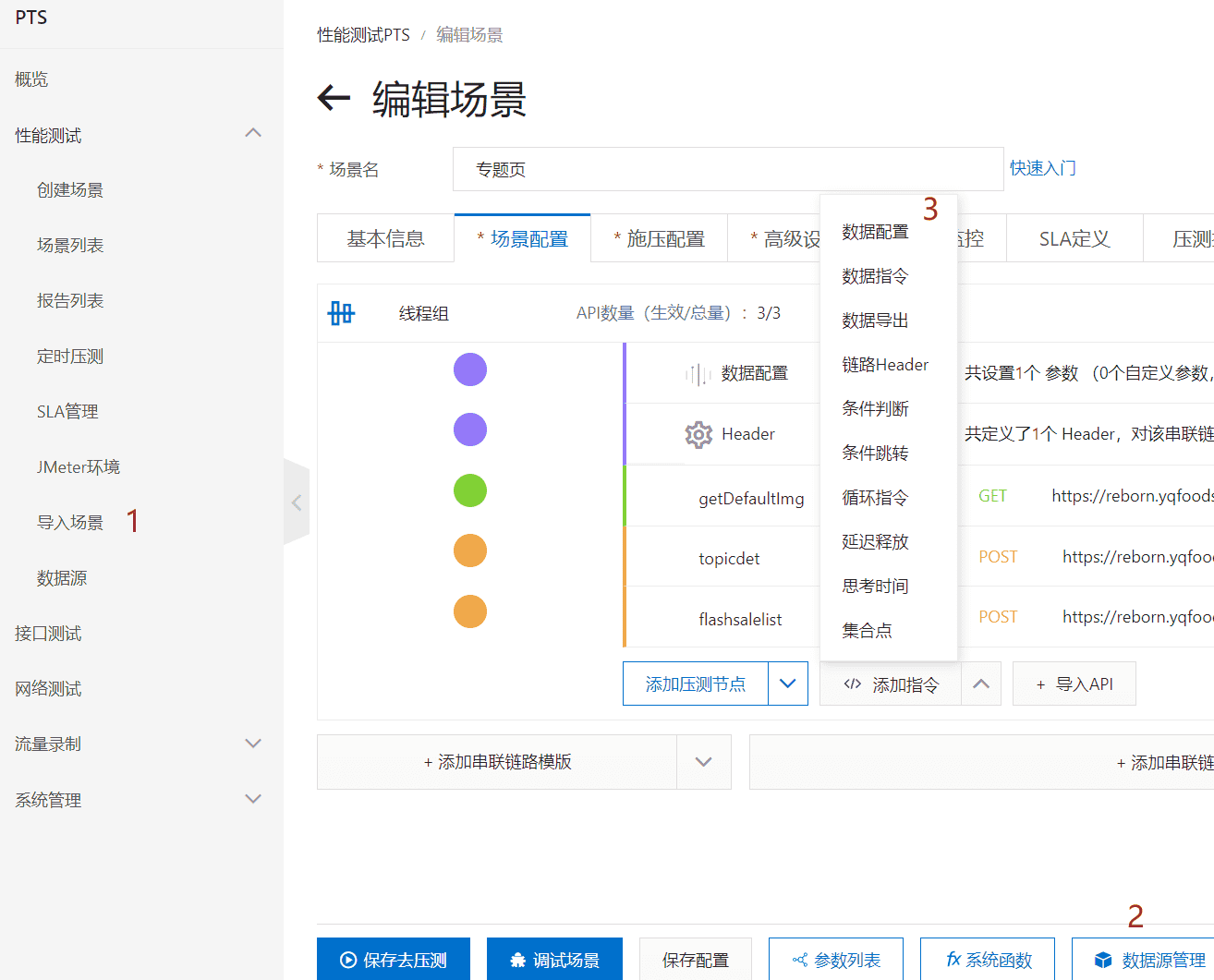Choose 集合点 in the instruction menu
This screenshot has width=1214, height=980.
867,630
